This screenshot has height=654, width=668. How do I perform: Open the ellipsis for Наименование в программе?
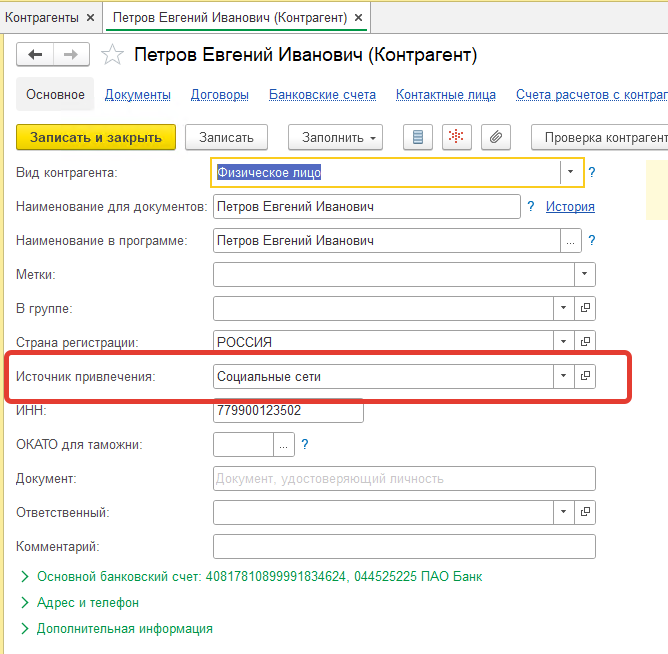[x=570, y=240]
